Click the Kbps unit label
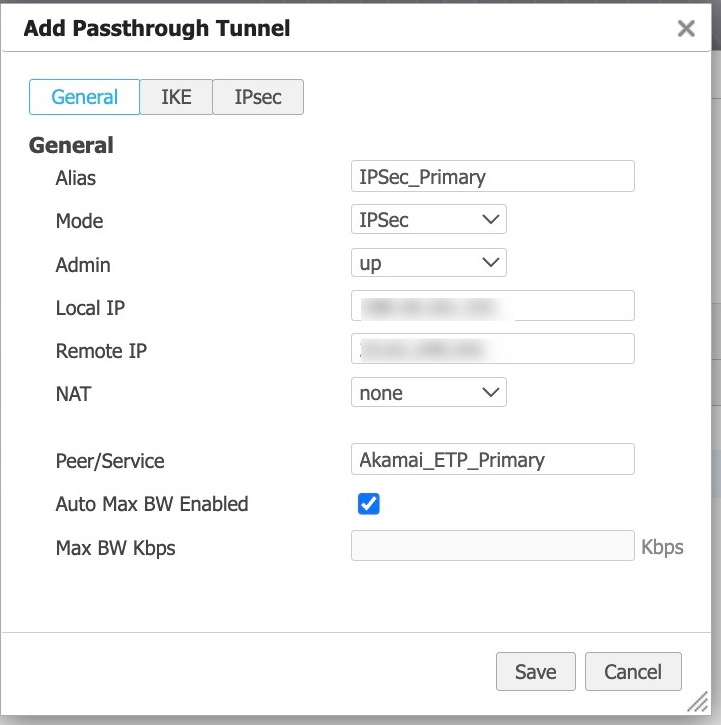 point(662,547)
